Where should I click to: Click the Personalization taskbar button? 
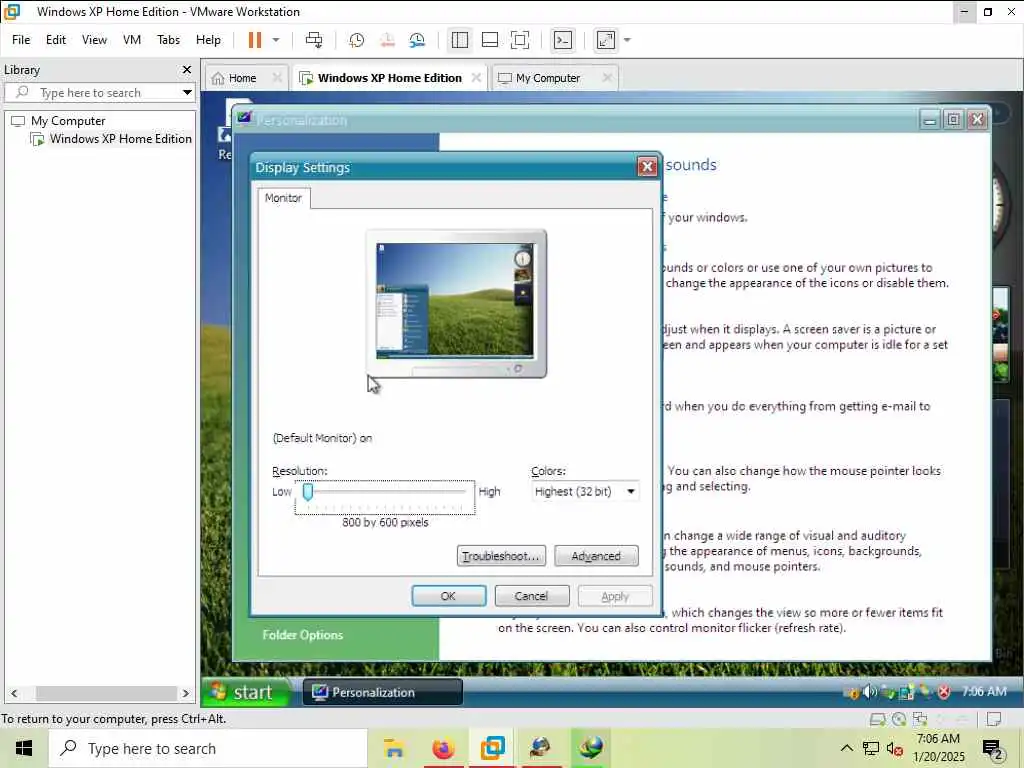point(383,692)
